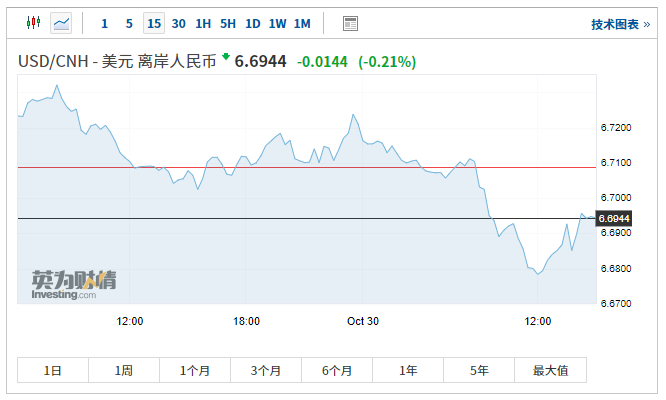666x400 pixels.
Task: Set chart interval to 1D
Action: 253,23
